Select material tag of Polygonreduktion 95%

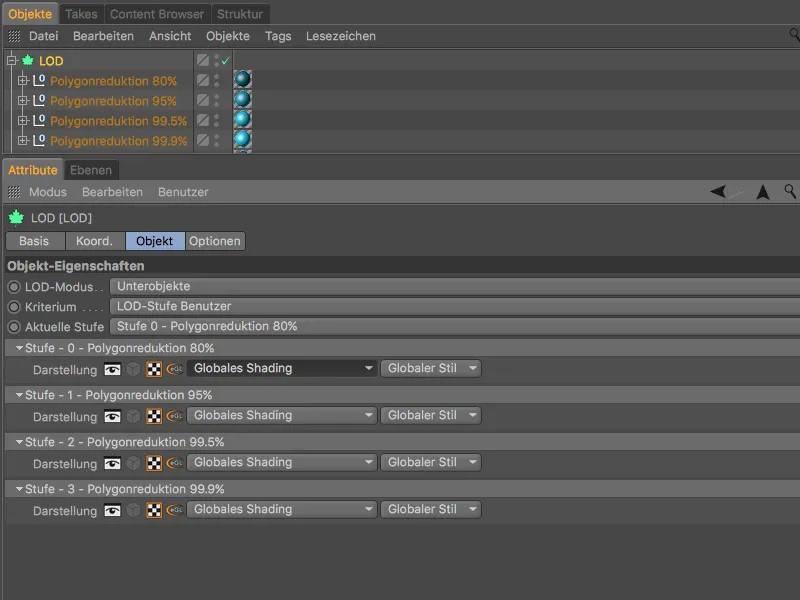click(242, 99)
